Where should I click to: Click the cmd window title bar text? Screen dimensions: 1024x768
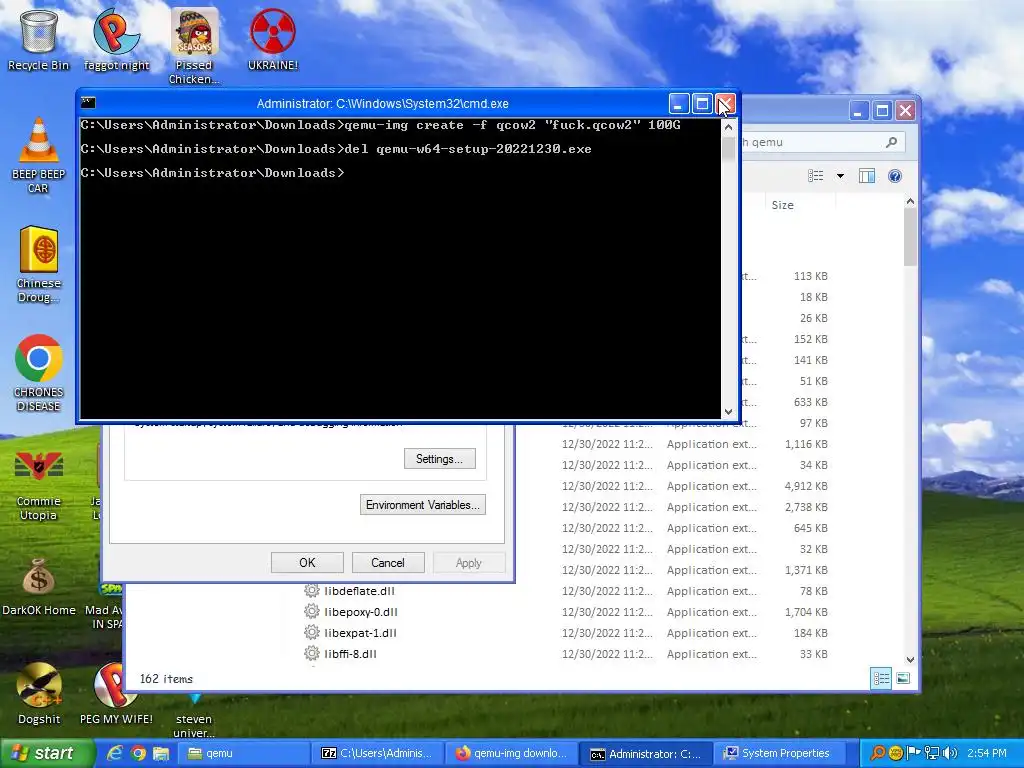(383, 104)
